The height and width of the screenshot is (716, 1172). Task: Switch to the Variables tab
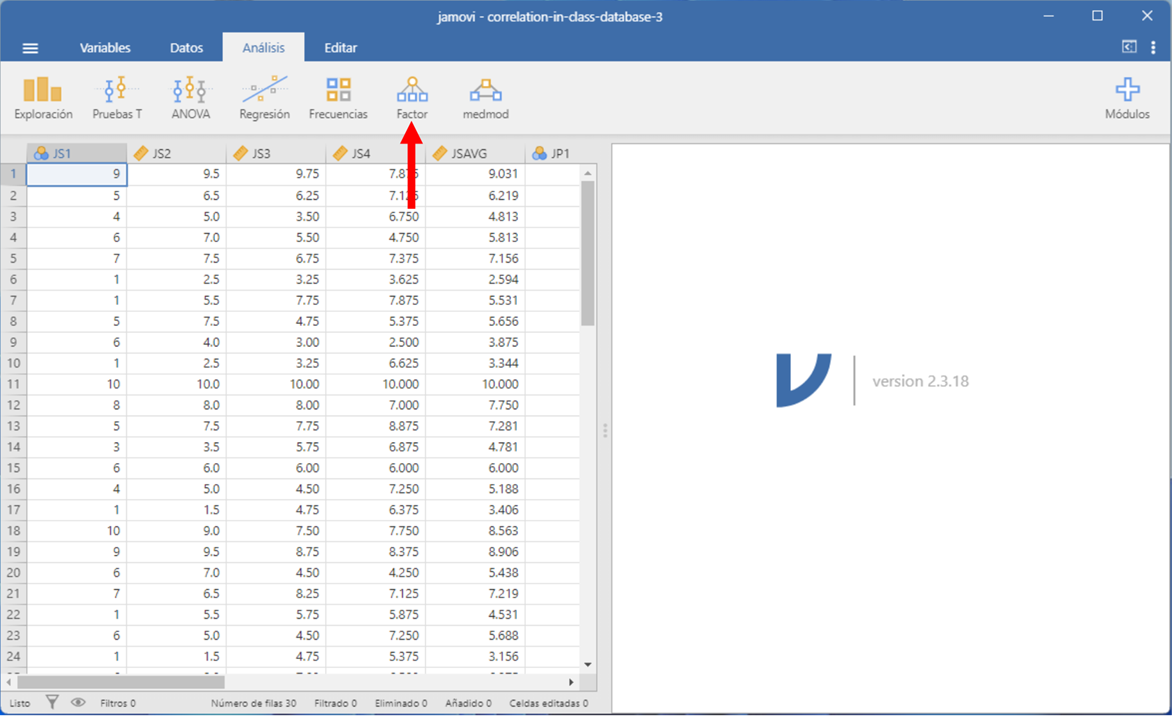[105, 48]
